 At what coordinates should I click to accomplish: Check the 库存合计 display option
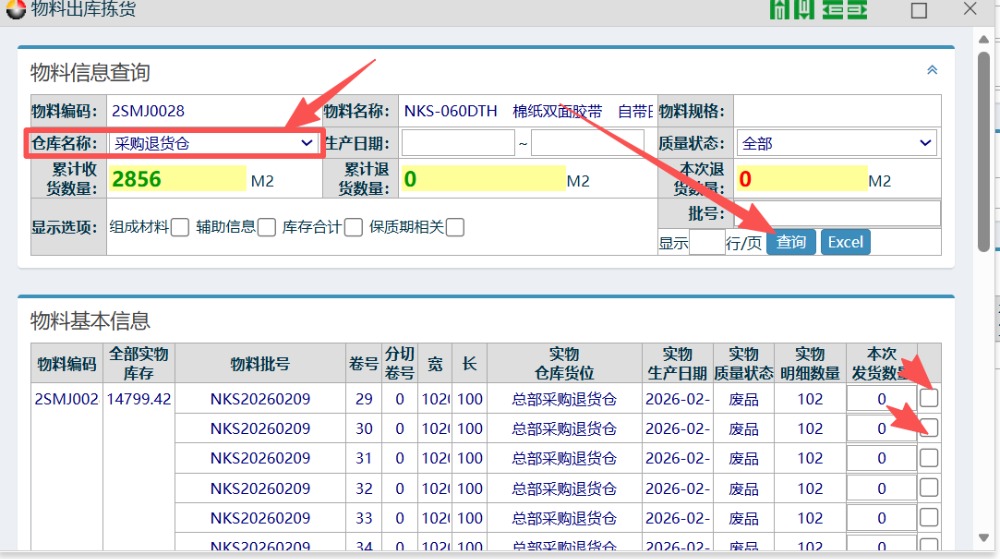pyautogui.click(x=353, y=227)
